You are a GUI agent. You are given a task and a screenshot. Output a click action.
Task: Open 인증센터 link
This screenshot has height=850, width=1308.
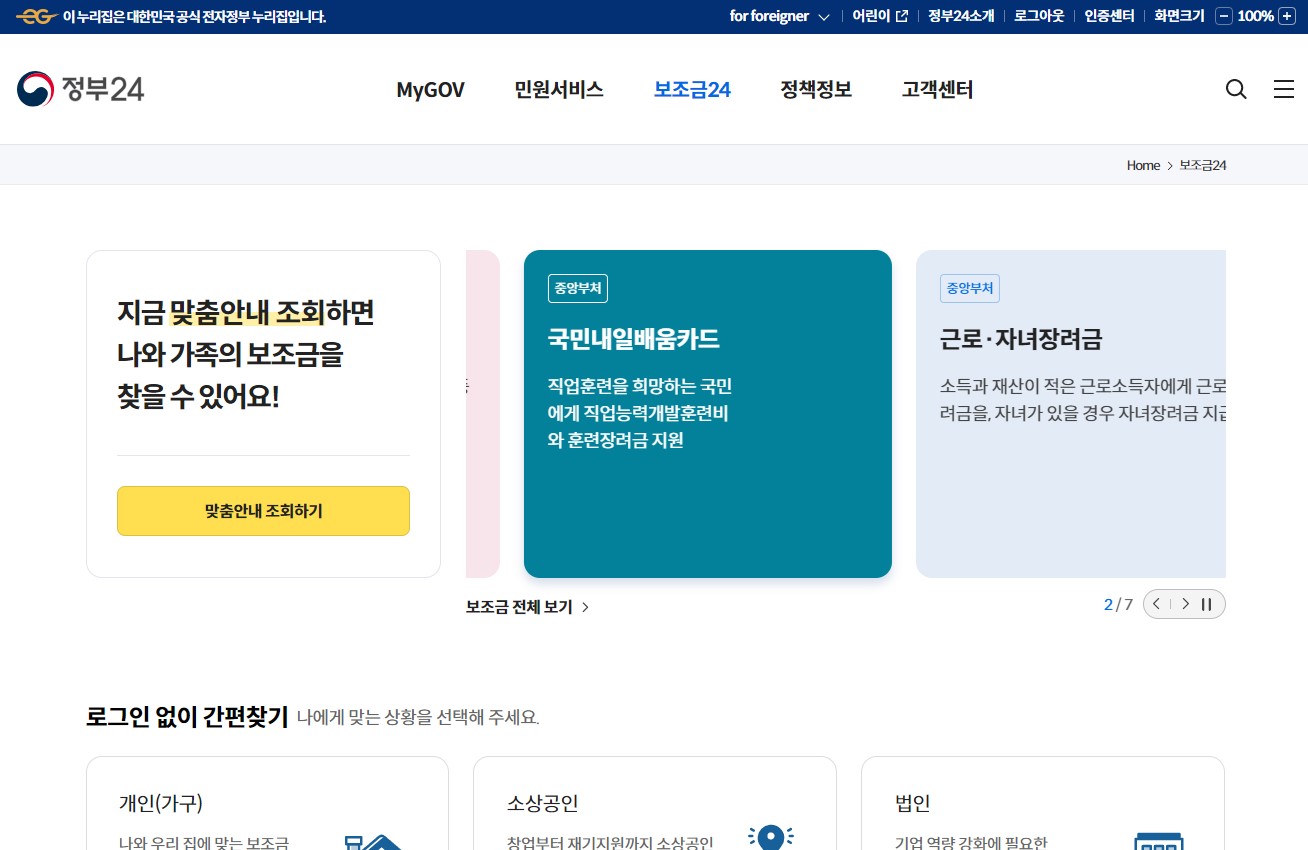pos(1109,16)
